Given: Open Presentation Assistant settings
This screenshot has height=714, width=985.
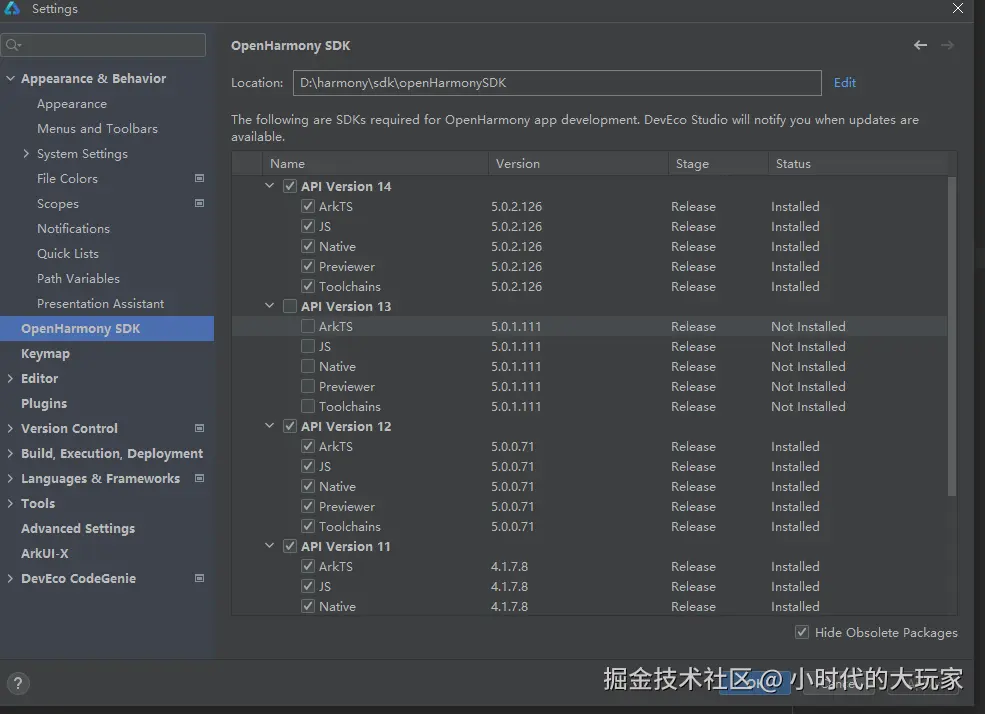Looking at the screenshot, I should 101,303.
